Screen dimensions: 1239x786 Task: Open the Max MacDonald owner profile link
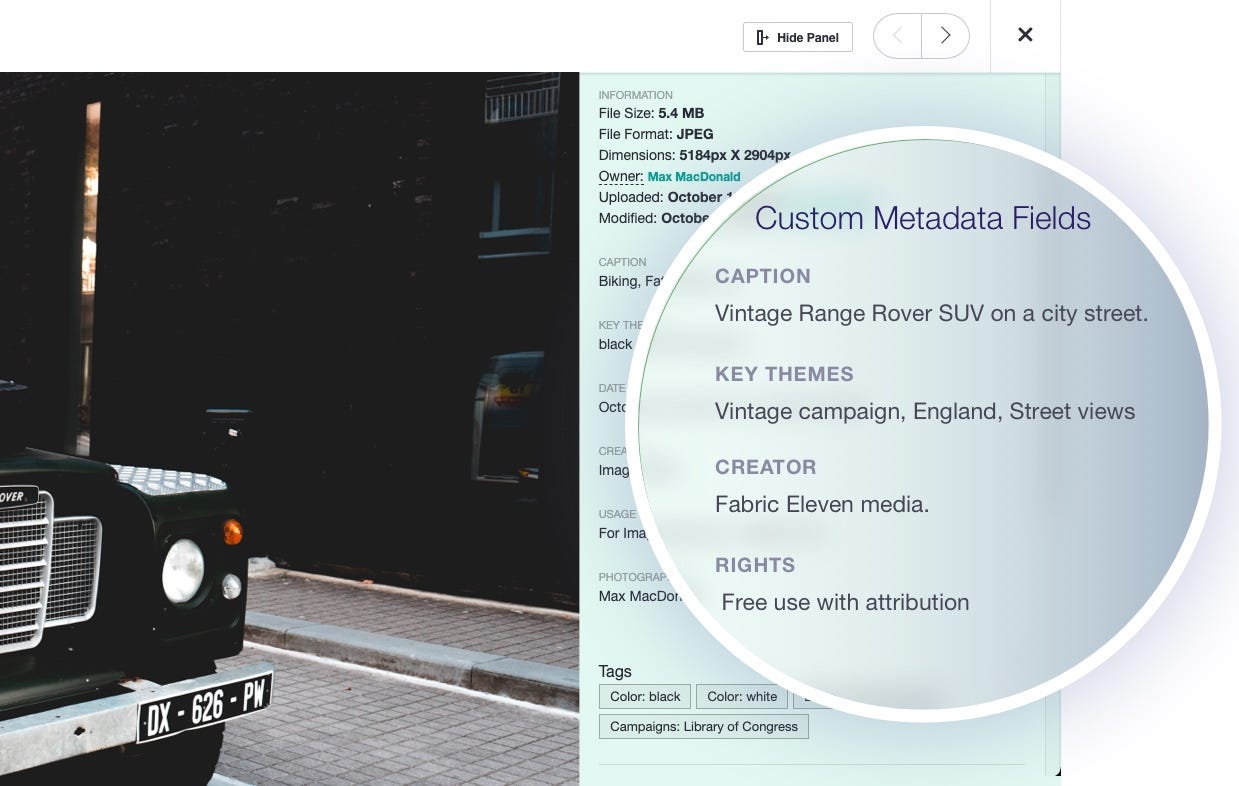(x=694, y=176)
